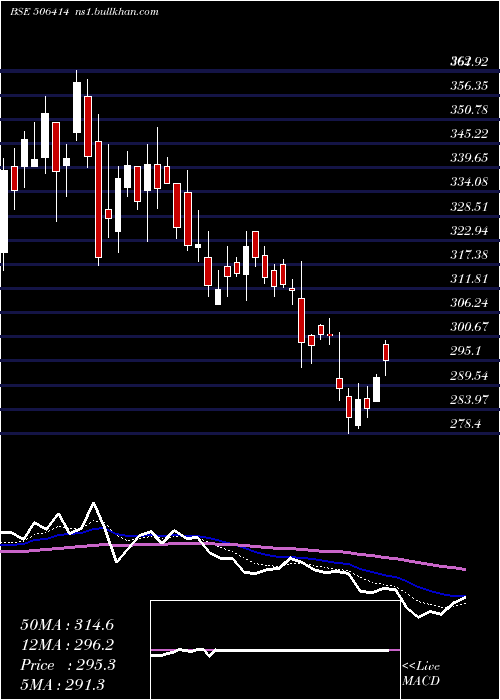Click the 'Price : 295.3' reading
The height and width of the screenshot is (700, 500).
point(68,665)
